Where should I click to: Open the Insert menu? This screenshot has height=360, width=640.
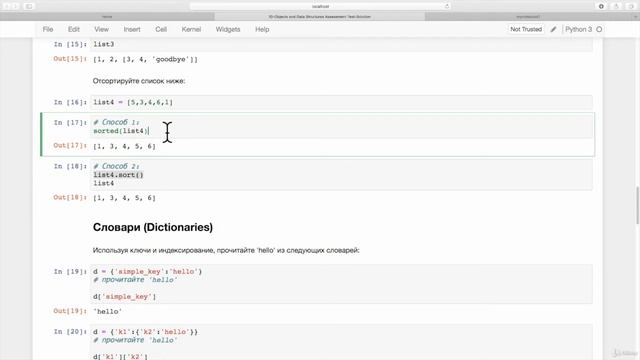(x=132, y=29)
